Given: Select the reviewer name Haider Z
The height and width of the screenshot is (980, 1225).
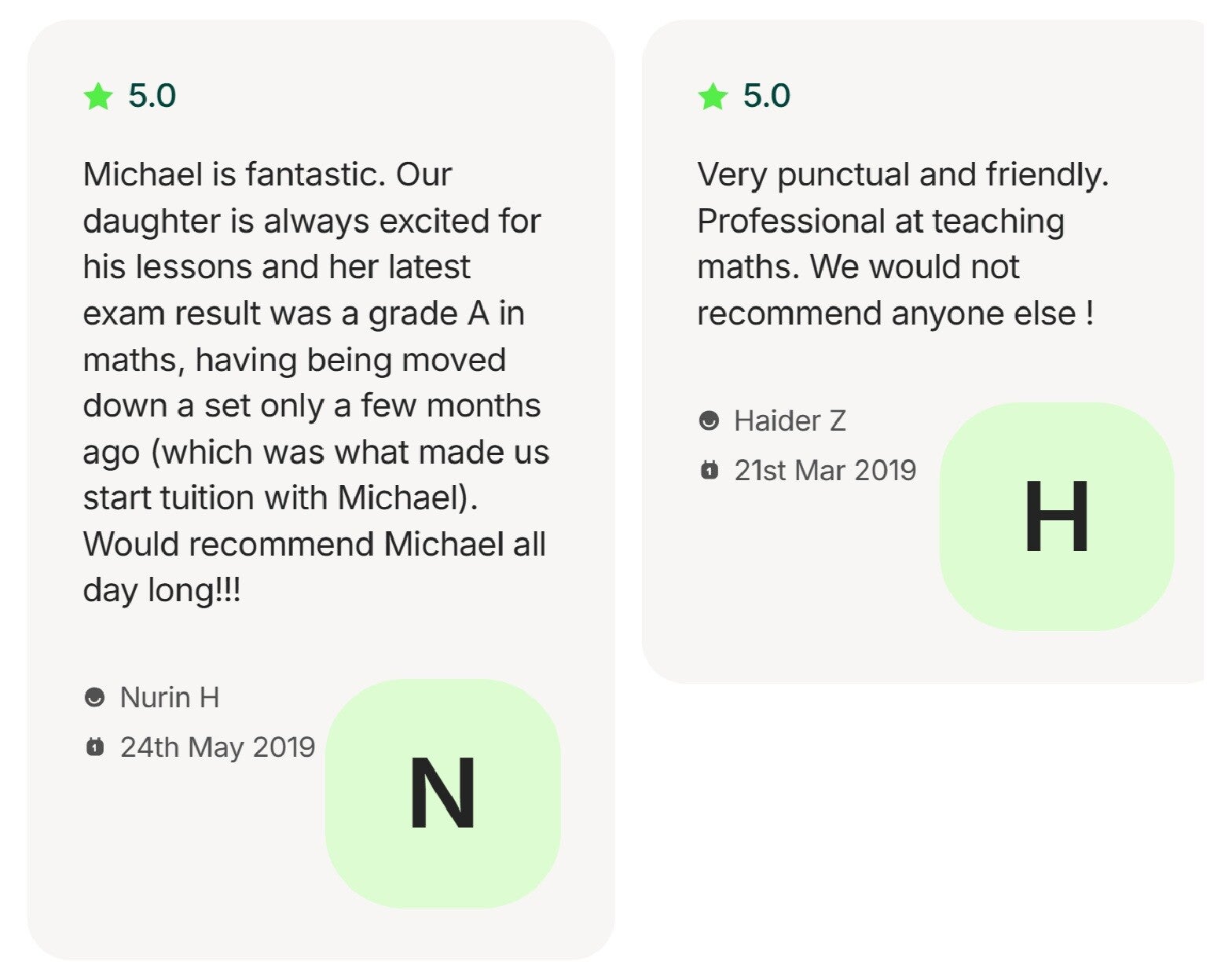Looking at the screenshot, I should [x=790, y=420].
